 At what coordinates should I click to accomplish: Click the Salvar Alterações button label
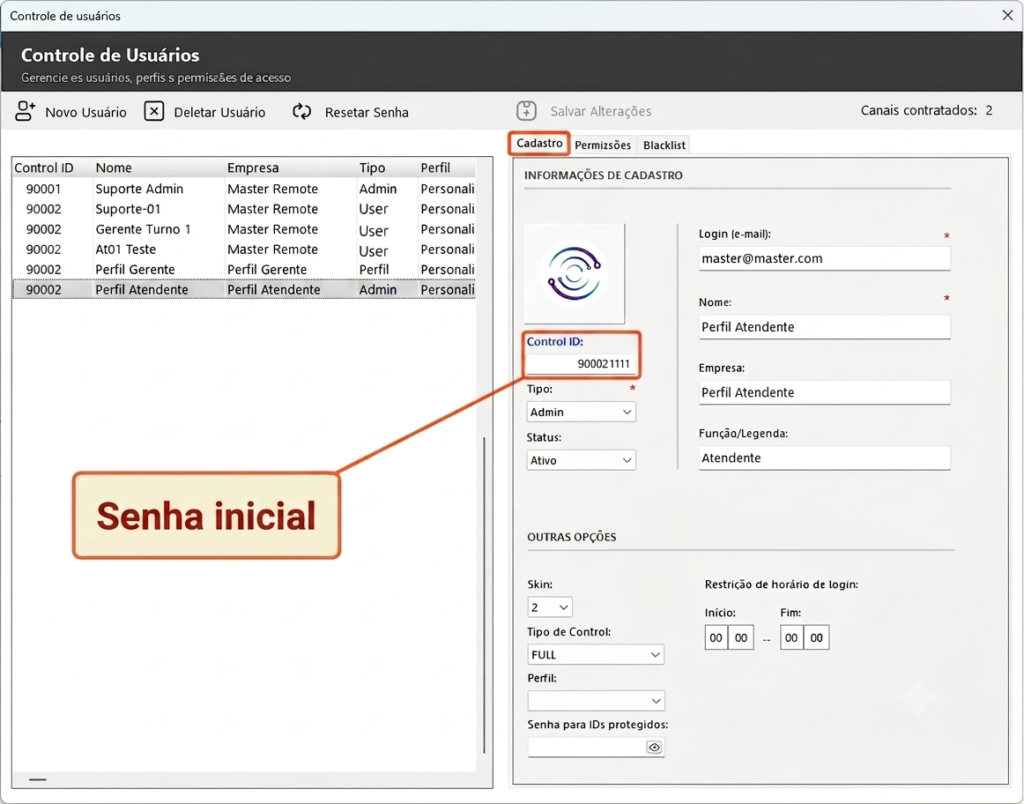click(600, 111)
